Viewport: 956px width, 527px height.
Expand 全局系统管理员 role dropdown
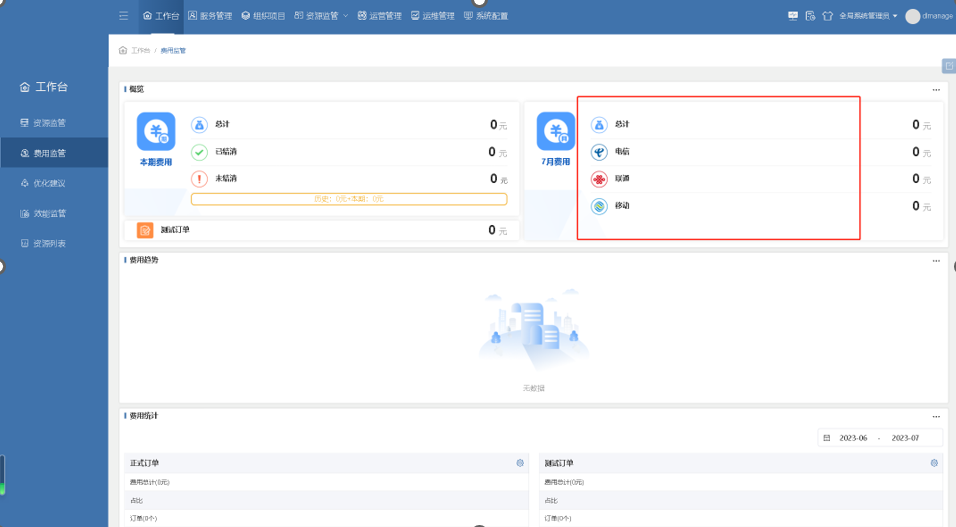[x=868, y=16]
